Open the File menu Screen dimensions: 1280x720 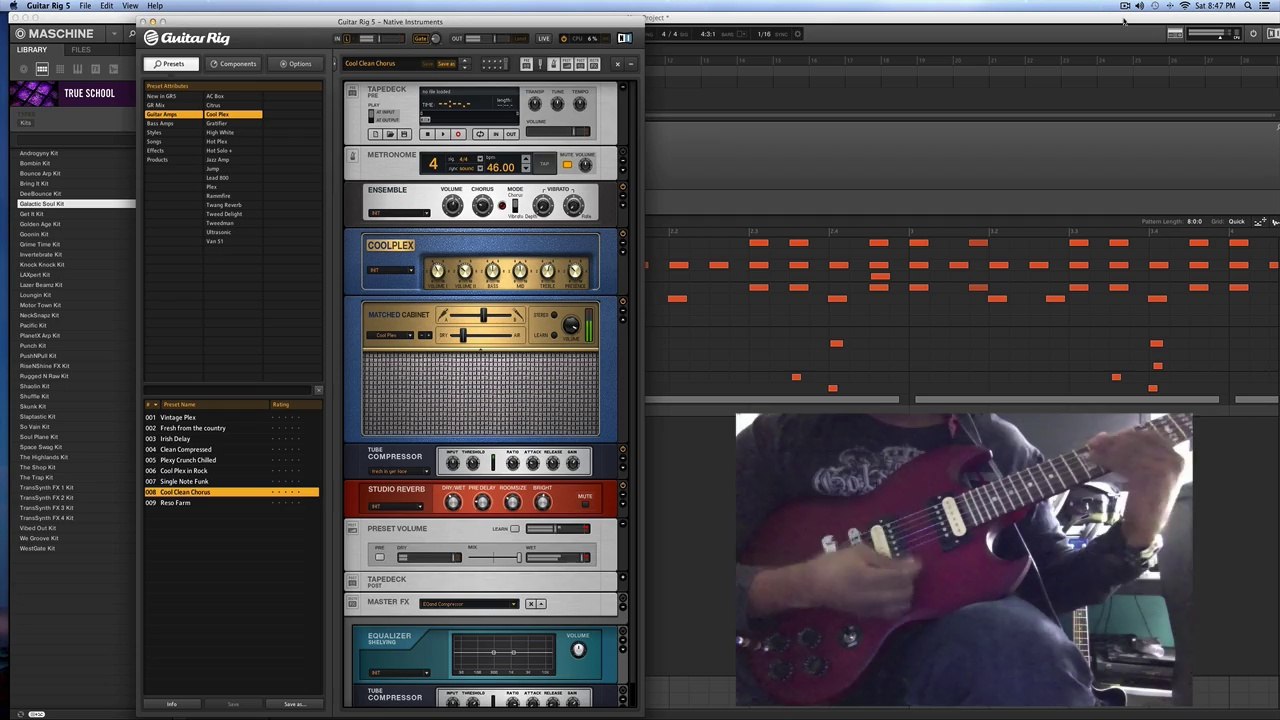[x=85, y=6]
